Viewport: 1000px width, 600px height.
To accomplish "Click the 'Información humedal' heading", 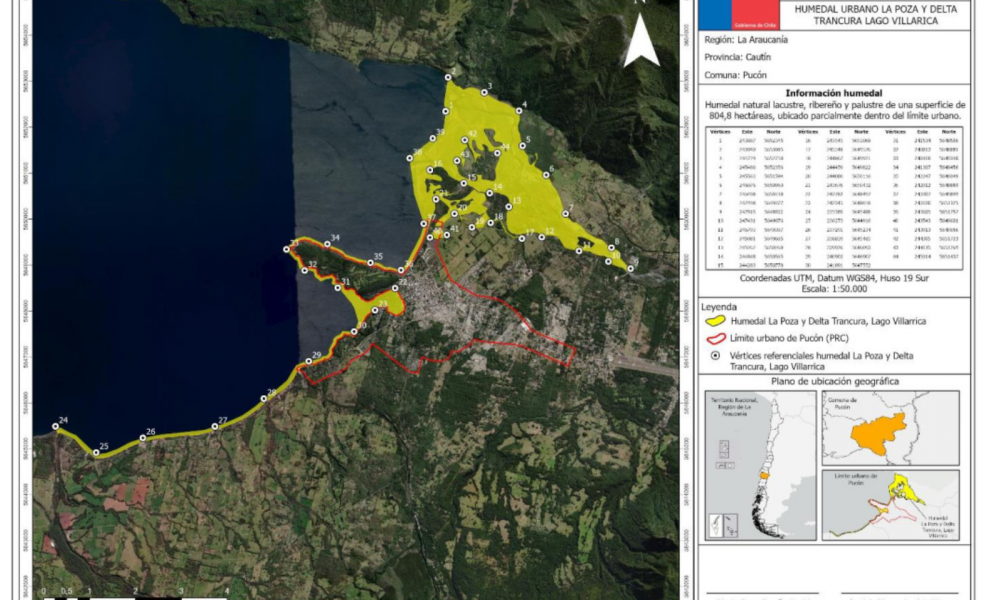I will coord(833,92).
